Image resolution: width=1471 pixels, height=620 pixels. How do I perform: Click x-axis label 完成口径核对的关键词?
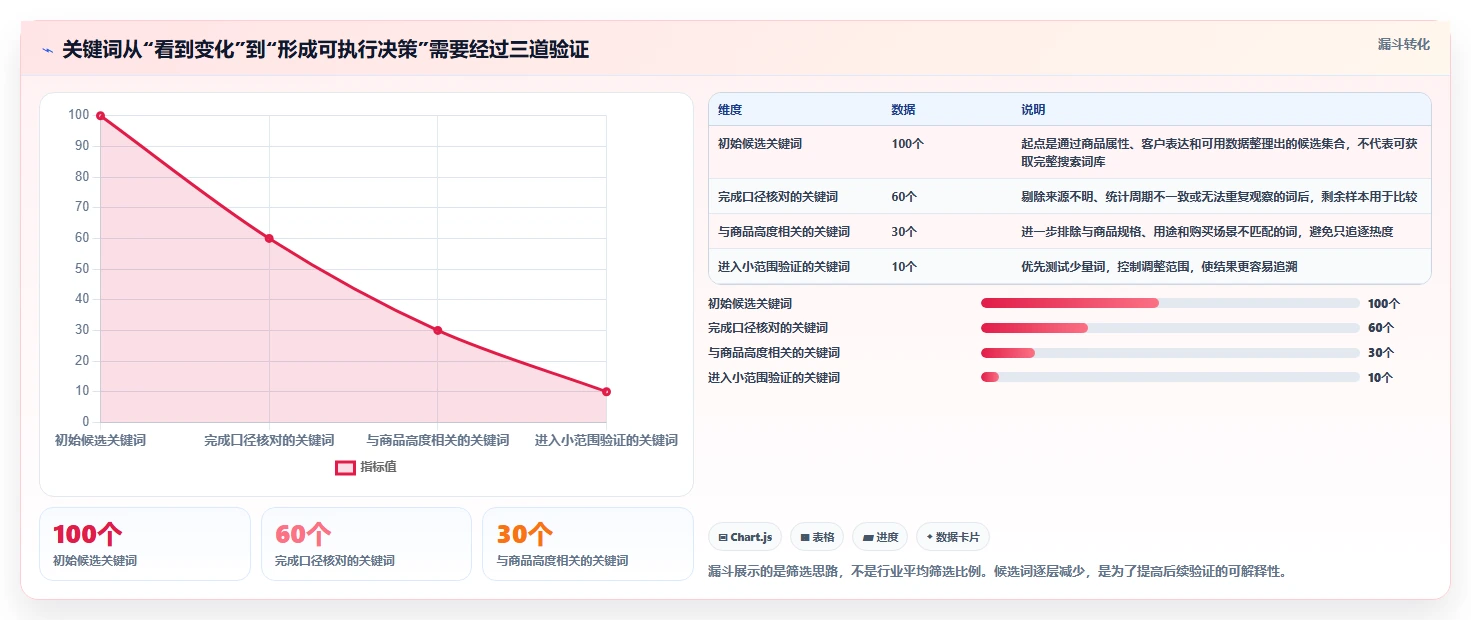(x=269, y=440)
